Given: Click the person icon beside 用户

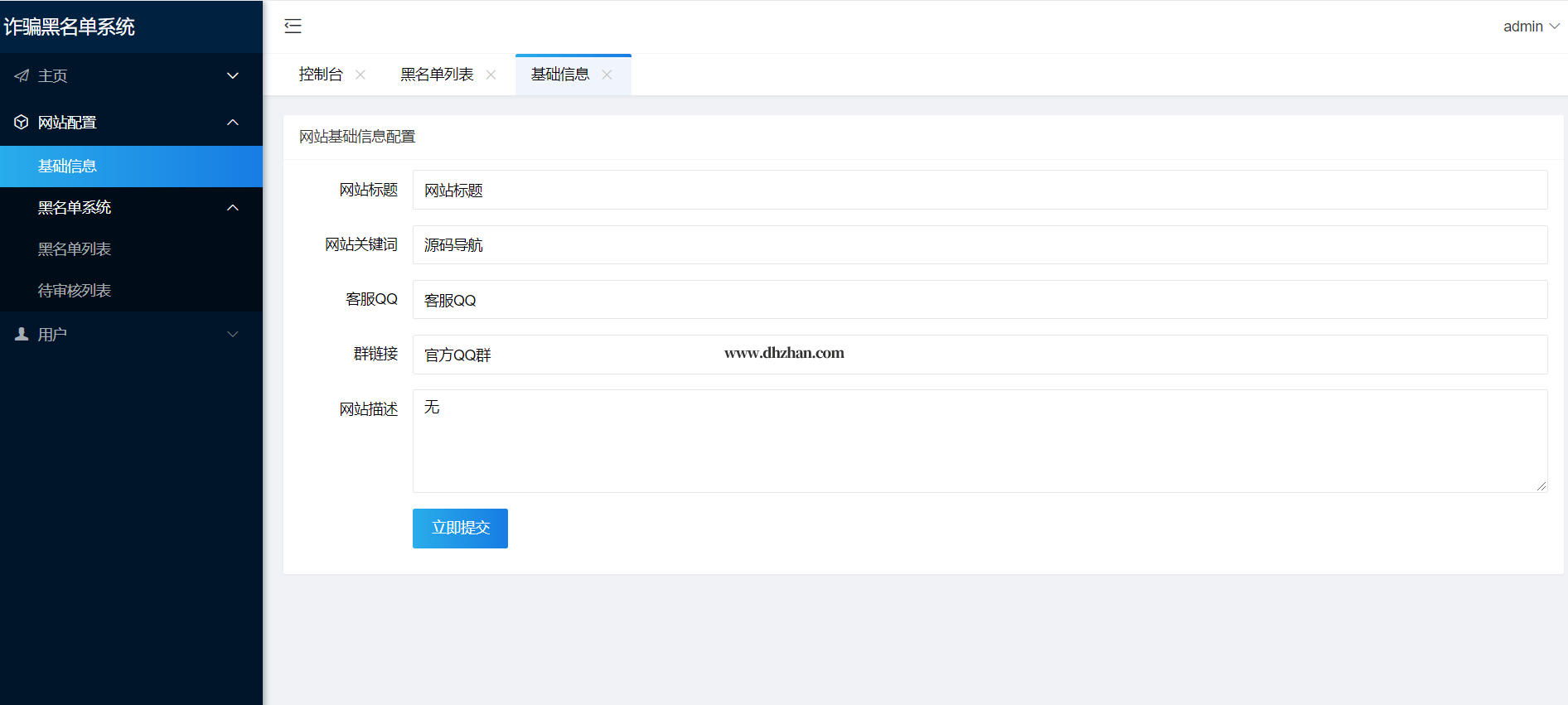Looking at the screenshot, I should tap(22, 334).
